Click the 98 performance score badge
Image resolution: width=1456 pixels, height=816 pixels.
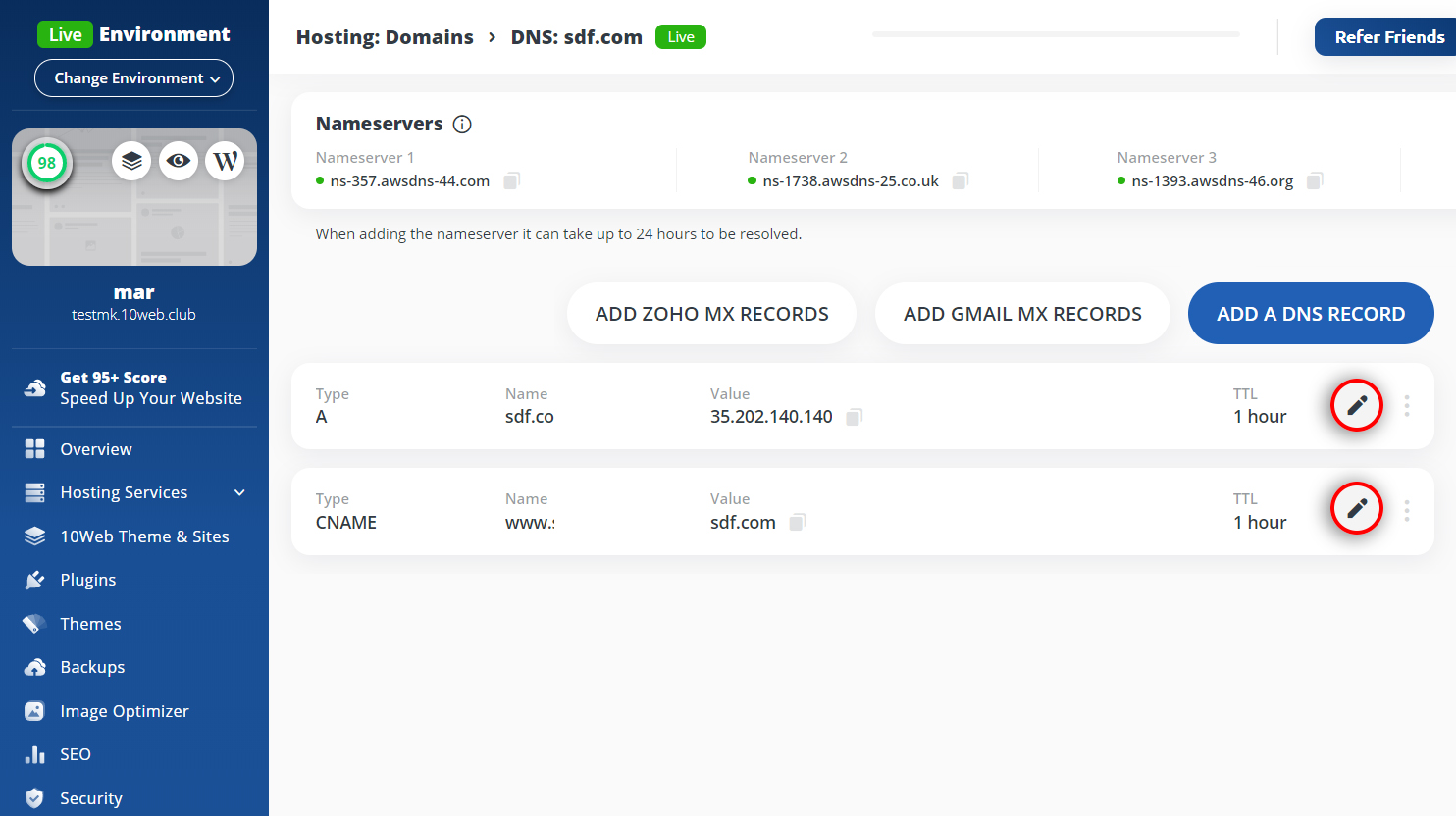tap(47, 163)
